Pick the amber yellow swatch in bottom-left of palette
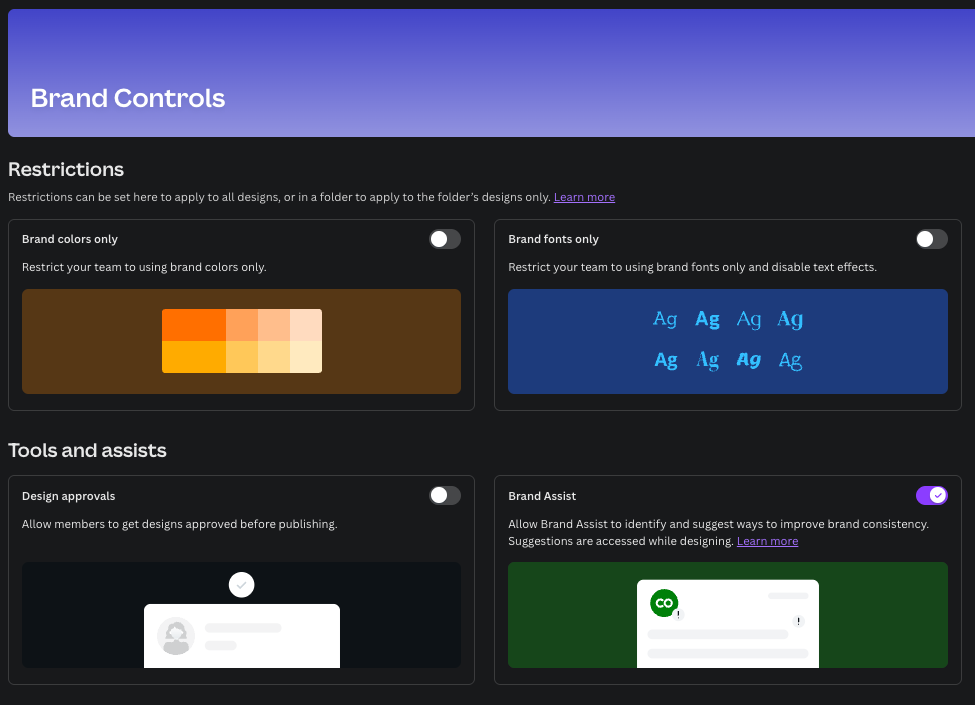Screen dimensions: 975x705 194,357
